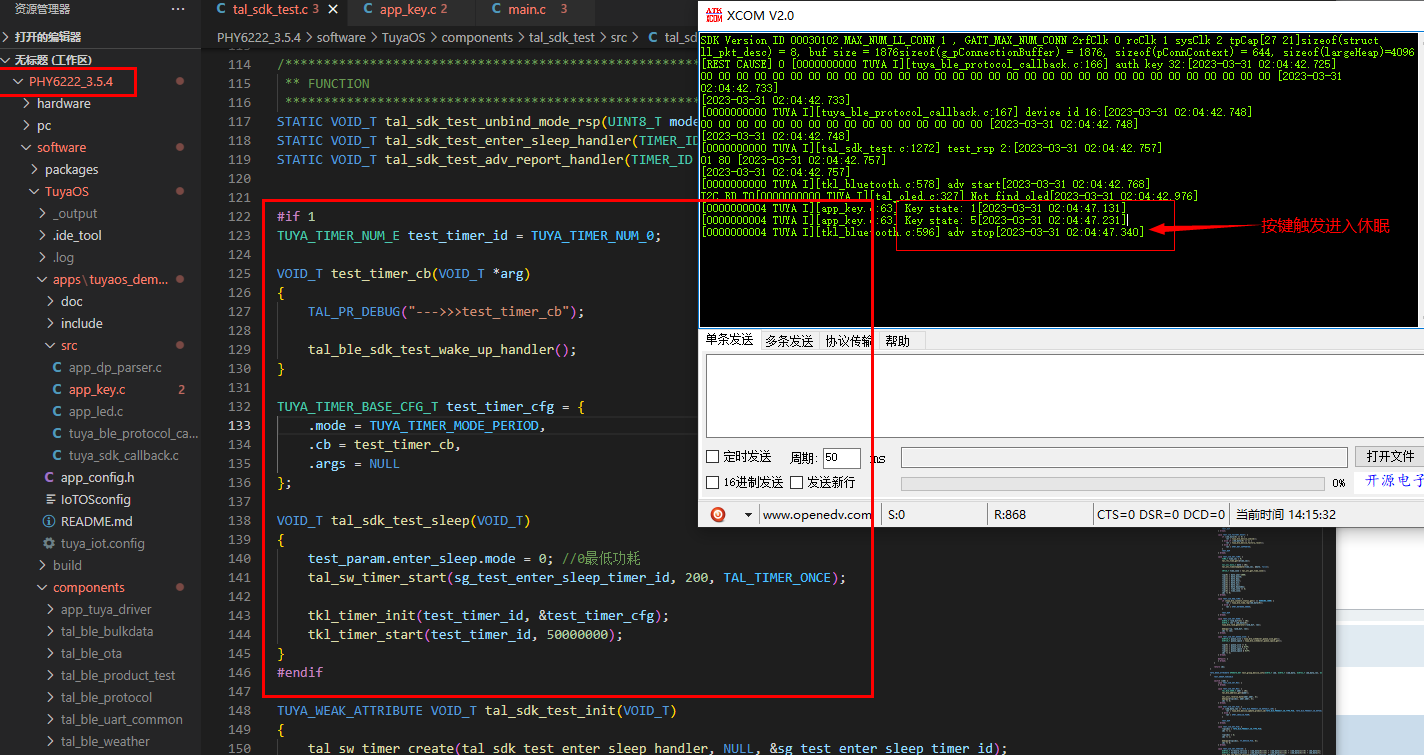Click the S:0 sent counter in XCOM
1424x755 pixels.
coord(896,515)
